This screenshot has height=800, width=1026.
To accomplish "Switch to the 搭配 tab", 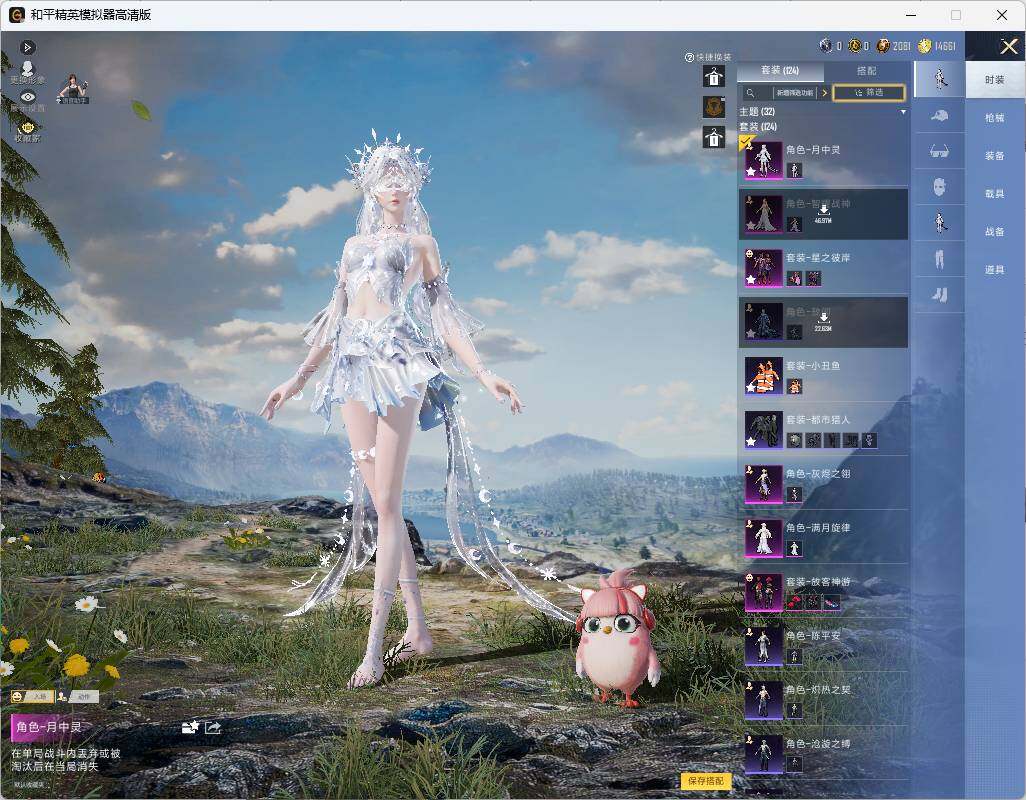I will 866,71.
